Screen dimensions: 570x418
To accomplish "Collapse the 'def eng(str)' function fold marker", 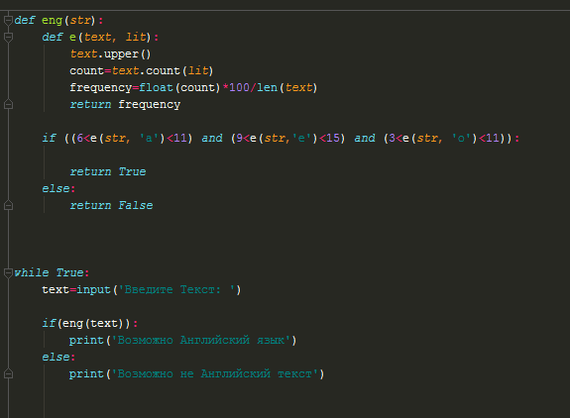I will coord(8,20).
